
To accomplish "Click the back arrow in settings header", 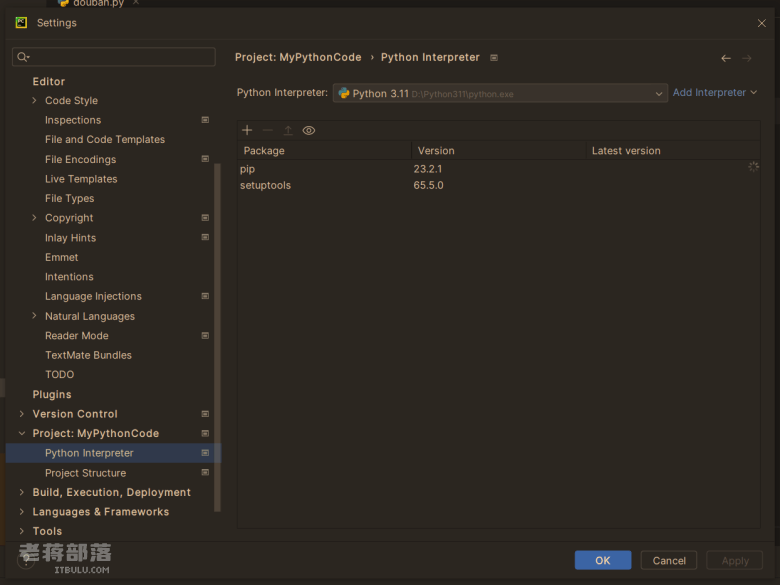I will pyautogui.click(x=726, y=58).
